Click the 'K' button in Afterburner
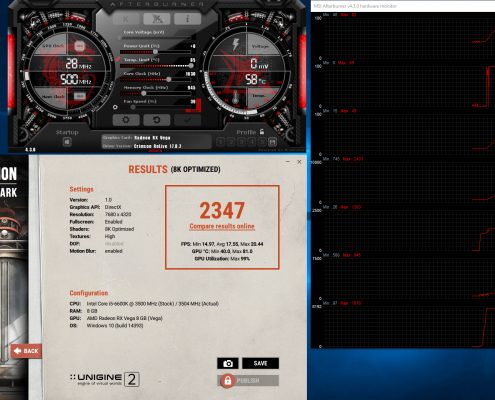This screenshot has width=495, height=400. coord(126,19)
